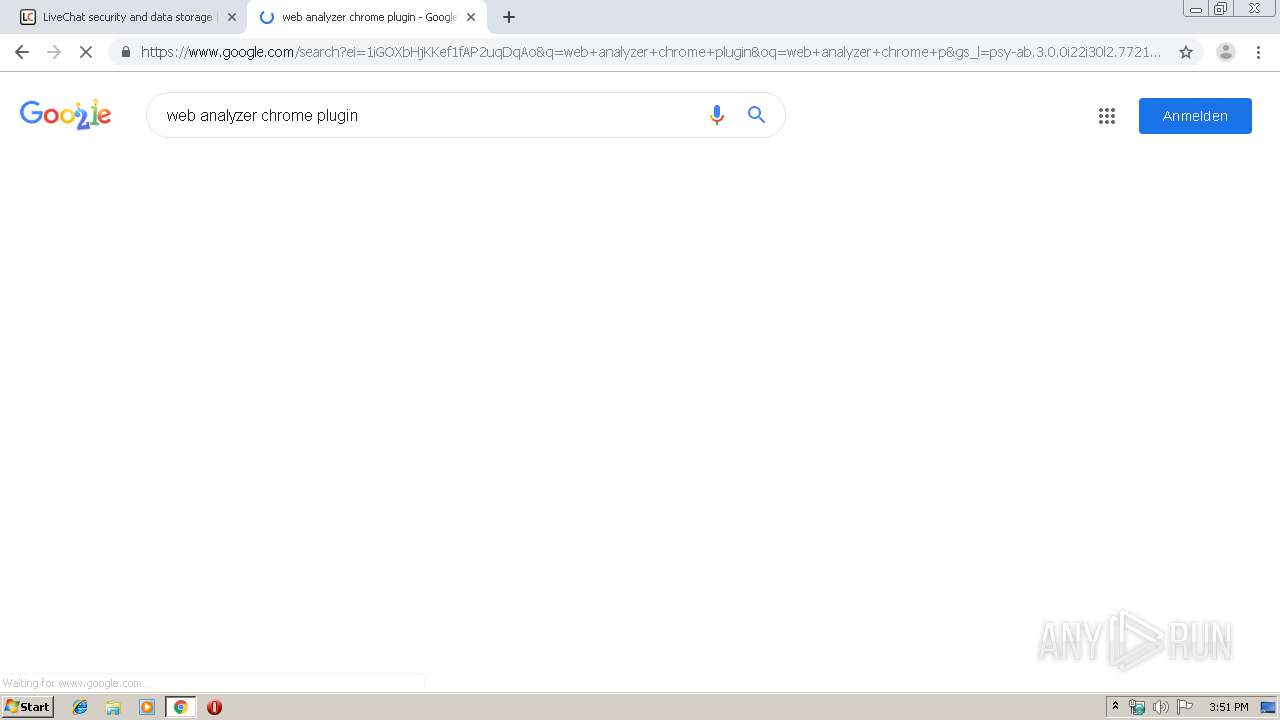The width and height of the screenshot is (1280, 720).
Task: Select Chrome in the taskbar
Action: pos(181,707)
